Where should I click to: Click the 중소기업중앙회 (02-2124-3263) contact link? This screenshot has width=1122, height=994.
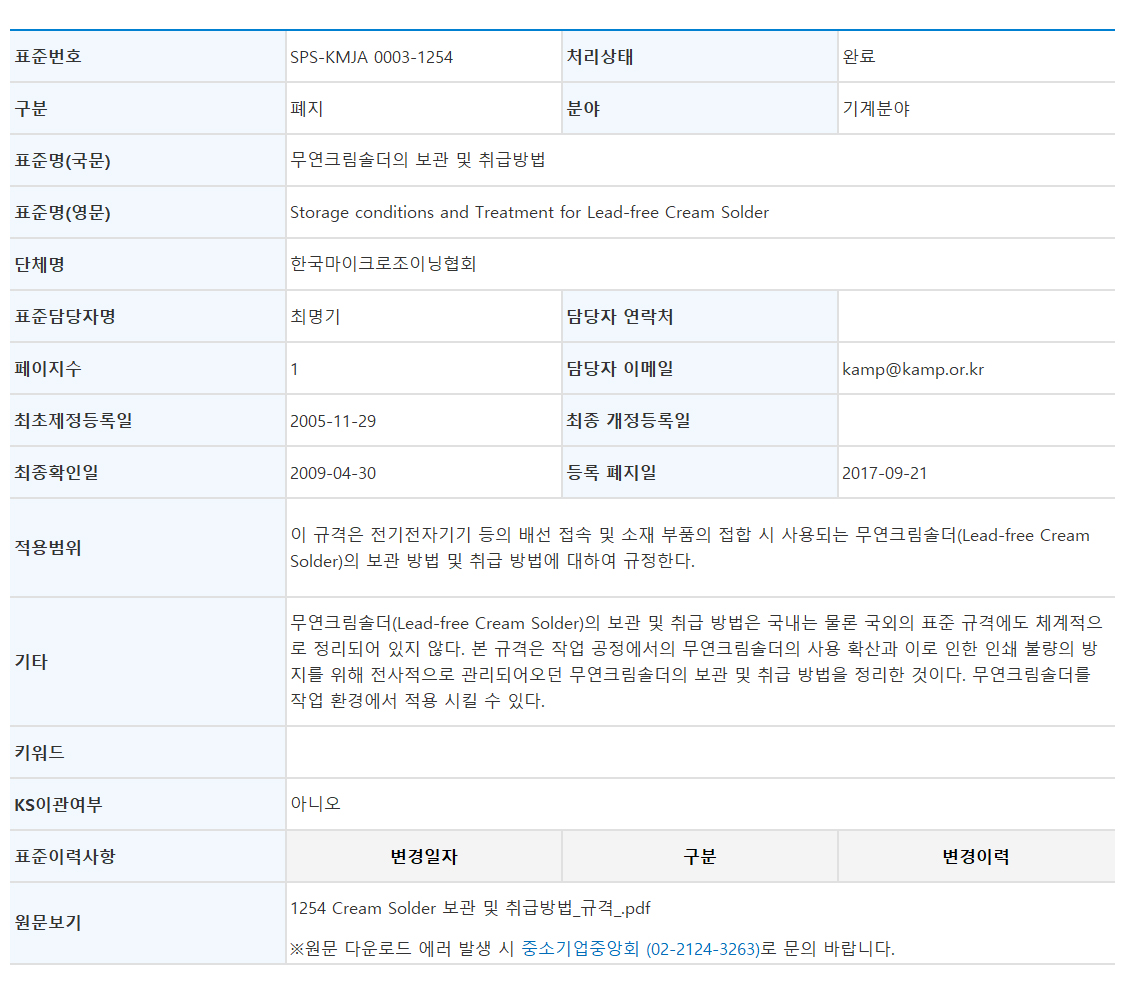pos(640,949)
